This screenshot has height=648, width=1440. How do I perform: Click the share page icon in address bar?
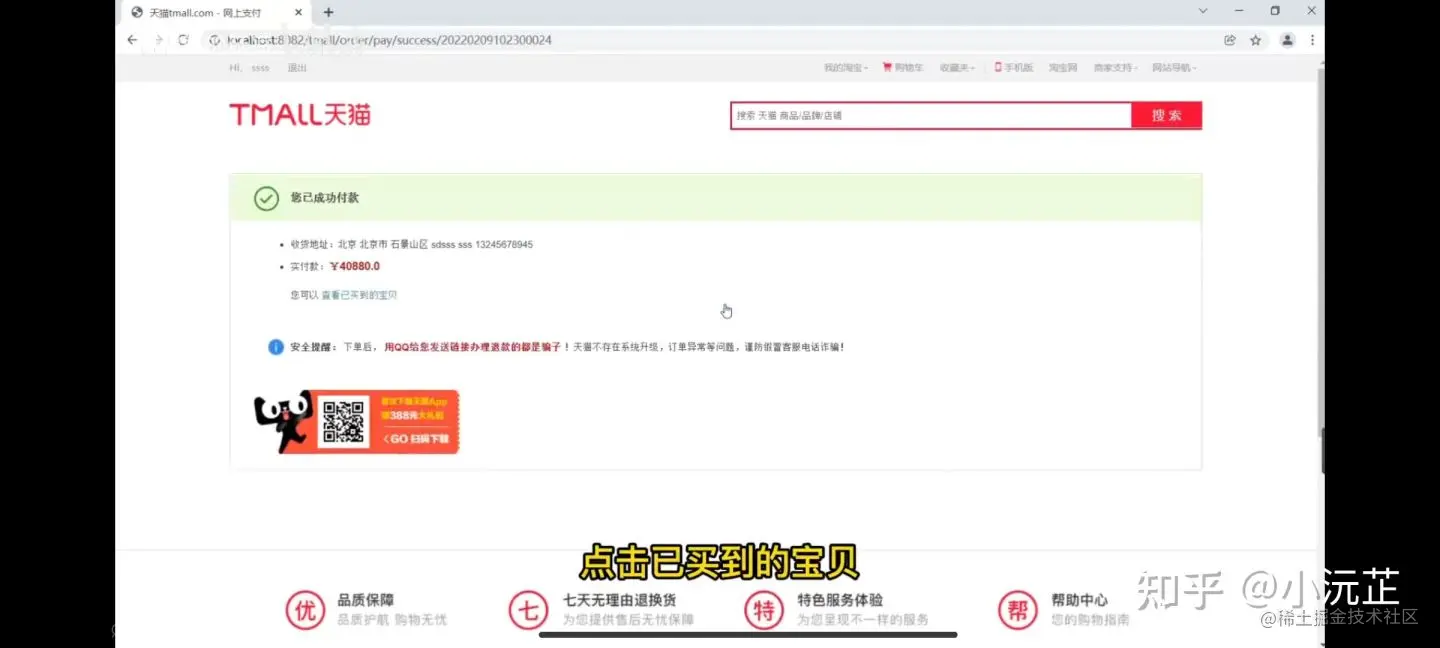click(1230, 40)
